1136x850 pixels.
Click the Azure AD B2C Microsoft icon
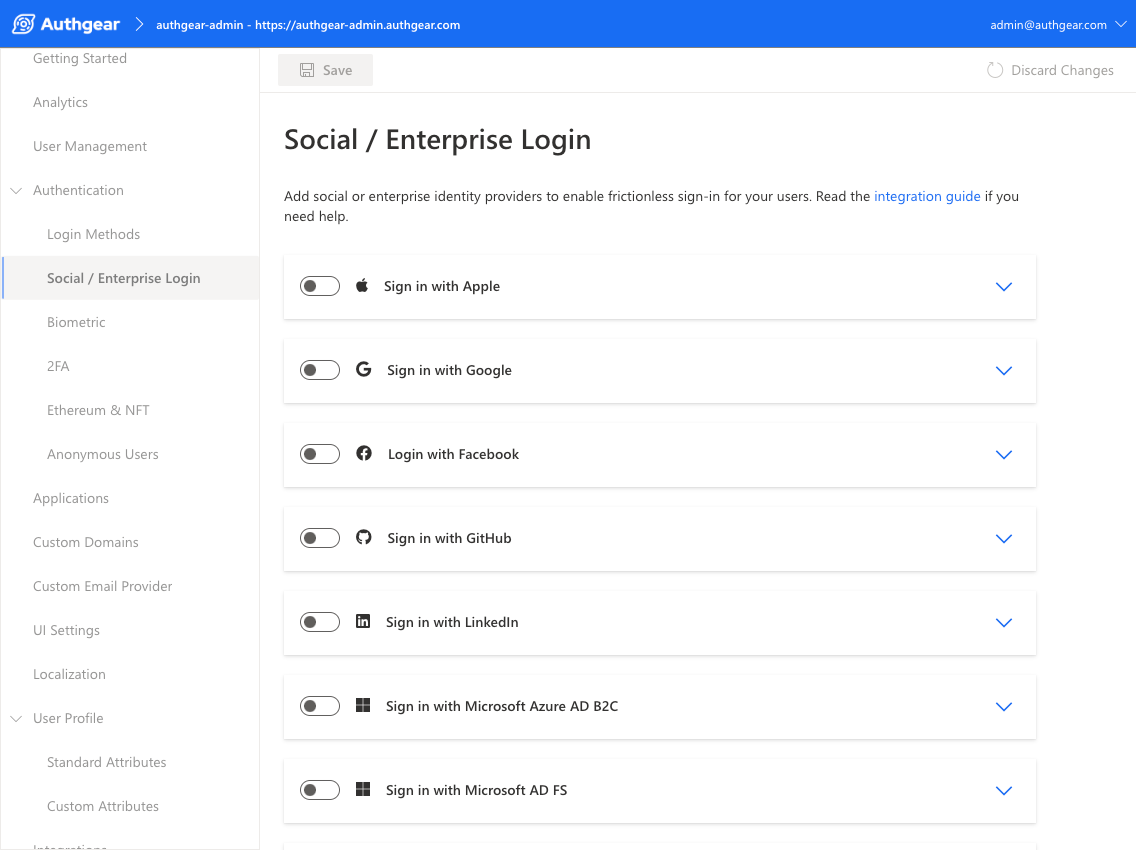tap(363, 706)
